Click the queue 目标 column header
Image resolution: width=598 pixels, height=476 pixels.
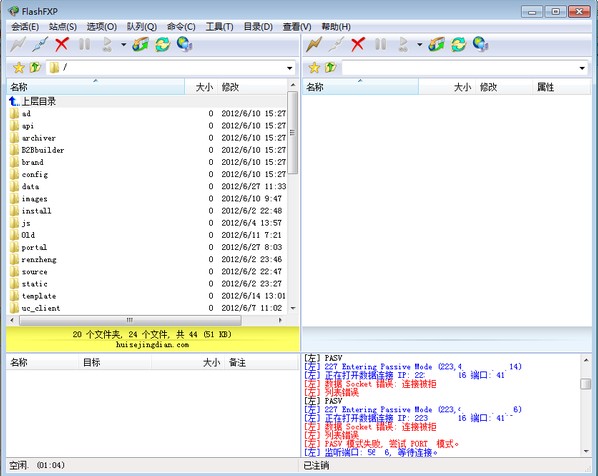coord(115,362)
